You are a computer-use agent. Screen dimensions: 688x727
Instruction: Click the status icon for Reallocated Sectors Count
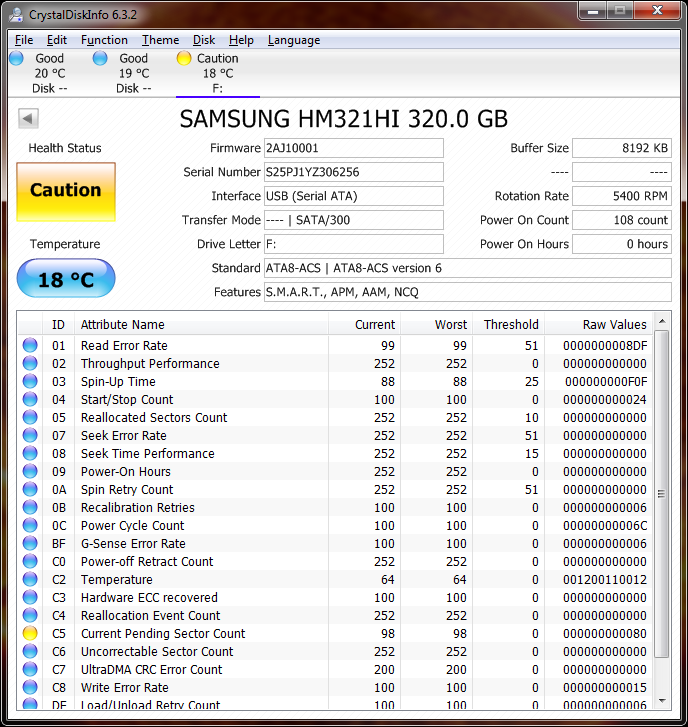(30, 417)
